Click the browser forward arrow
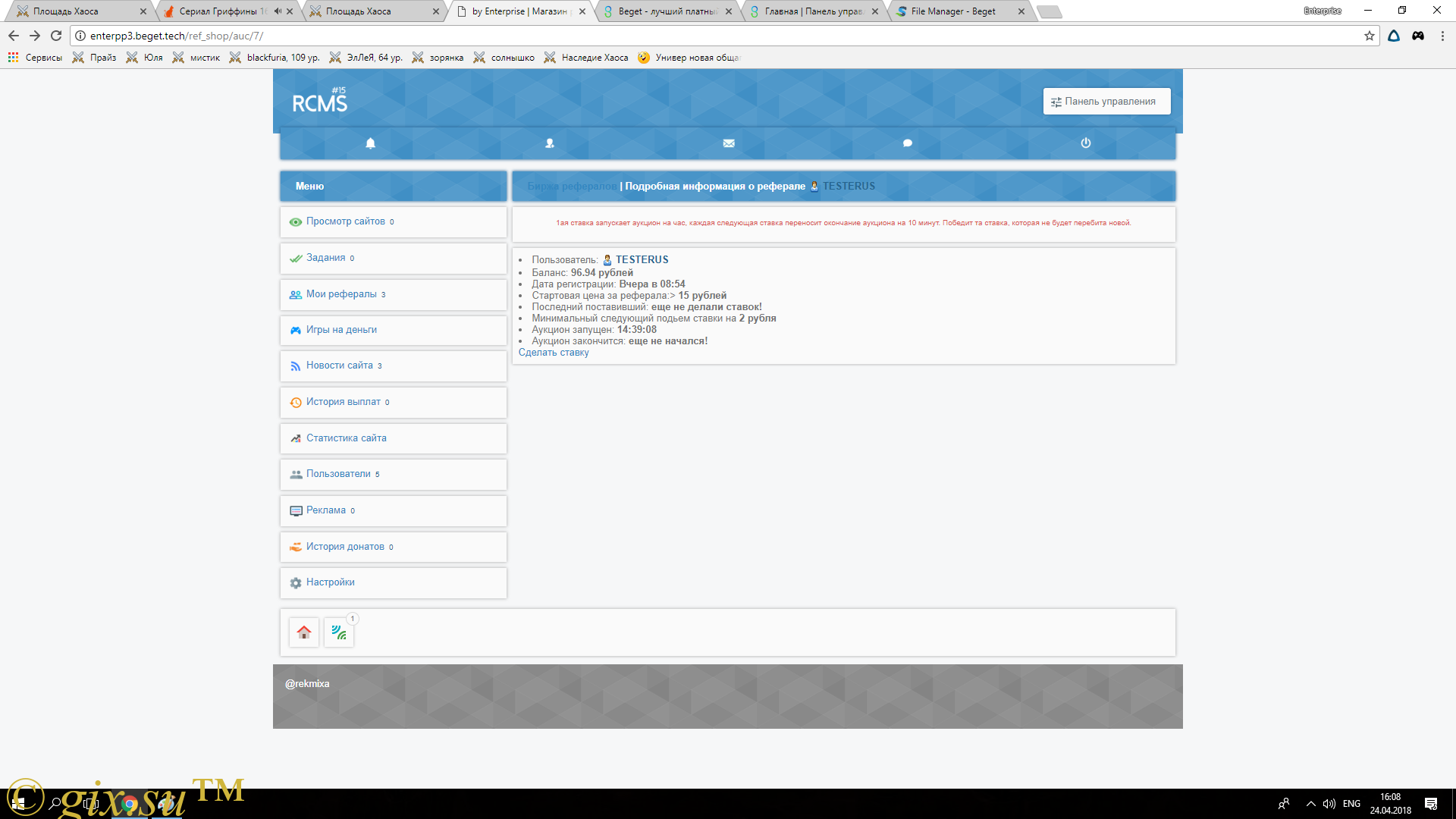The width and height of the screenshot is (1456, 819). [35, 36]
